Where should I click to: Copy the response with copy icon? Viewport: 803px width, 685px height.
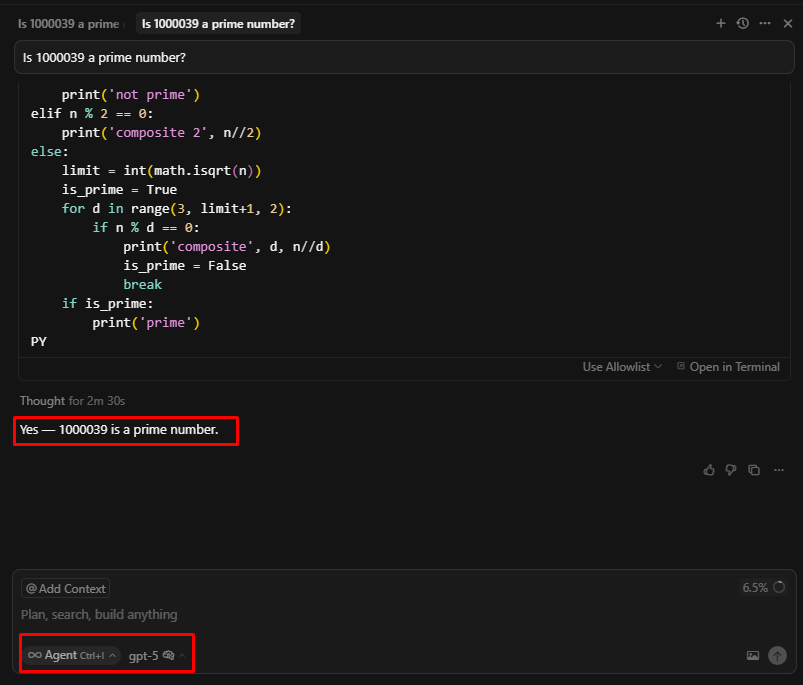pyautogui.click(x=754, y=470)
